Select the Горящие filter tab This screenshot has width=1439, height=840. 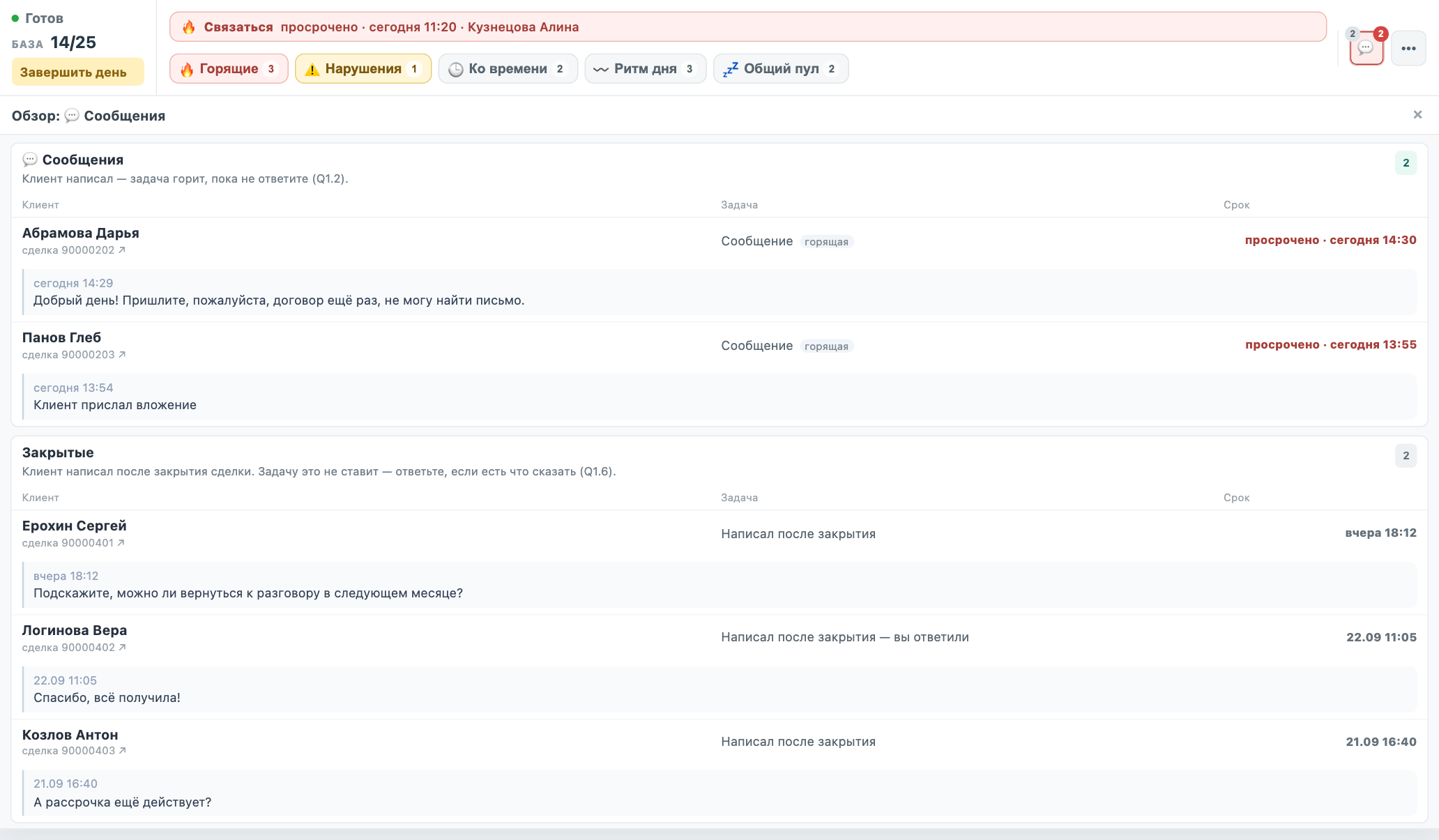pos(229,68)
